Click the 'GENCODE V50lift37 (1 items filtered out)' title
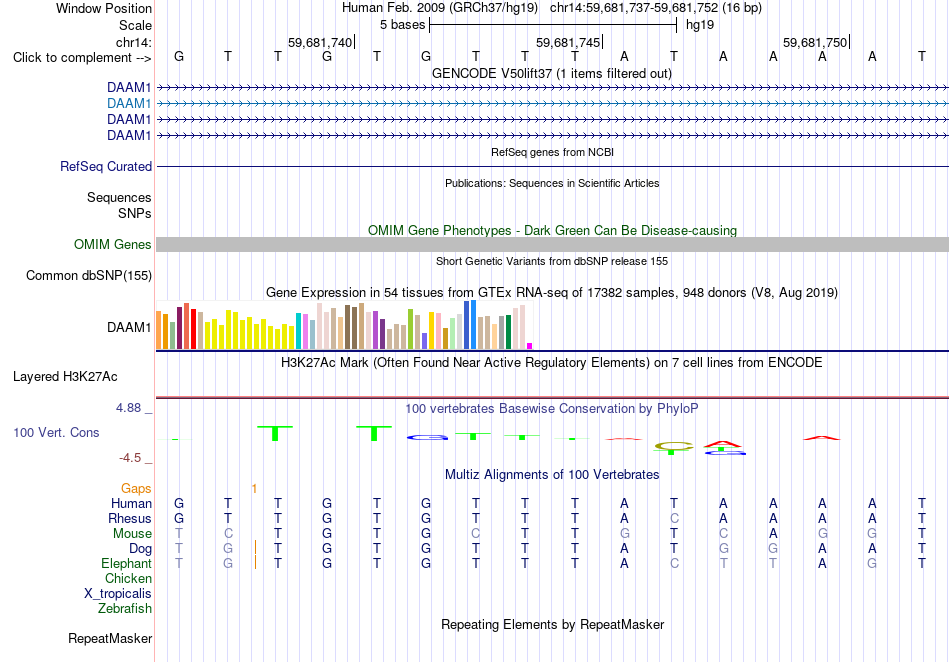 tap(552, 74)
